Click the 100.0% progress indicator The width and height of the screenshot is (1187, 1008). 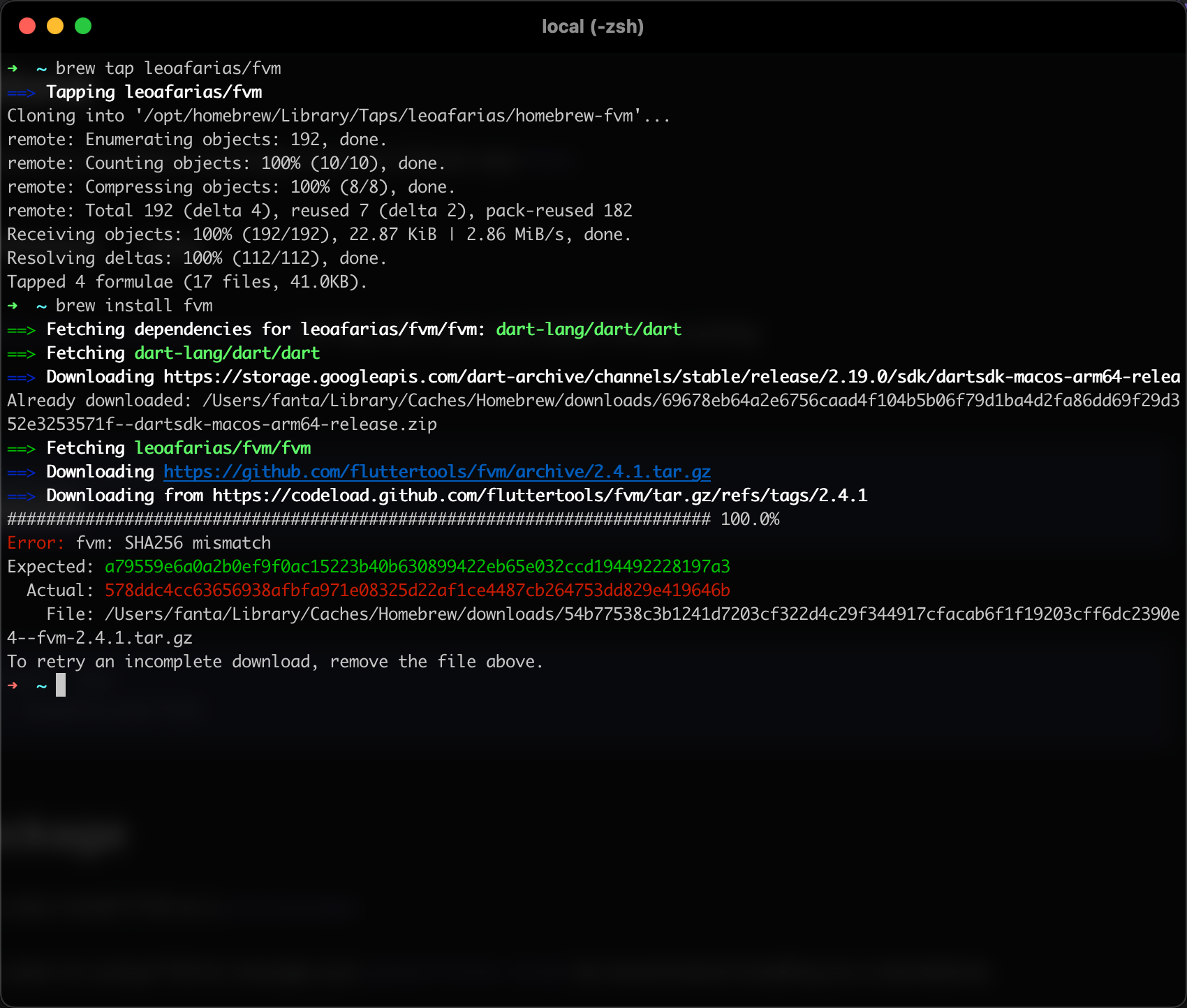coord(751,519)
